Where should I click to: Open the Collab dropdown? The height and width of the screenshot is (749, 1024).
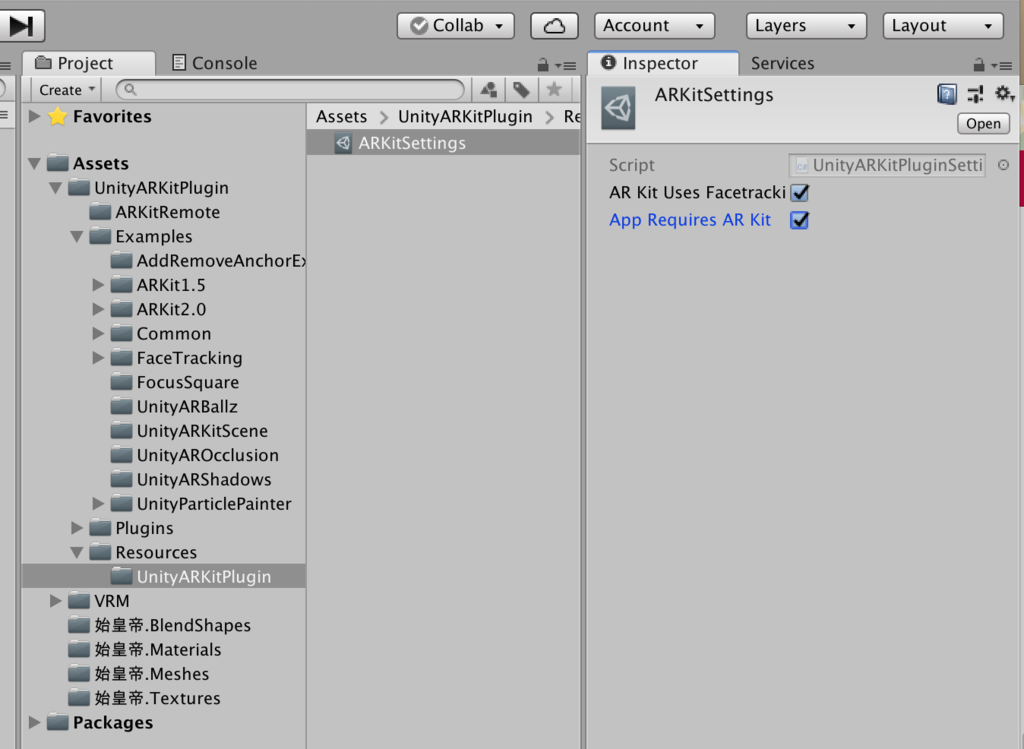456,26
